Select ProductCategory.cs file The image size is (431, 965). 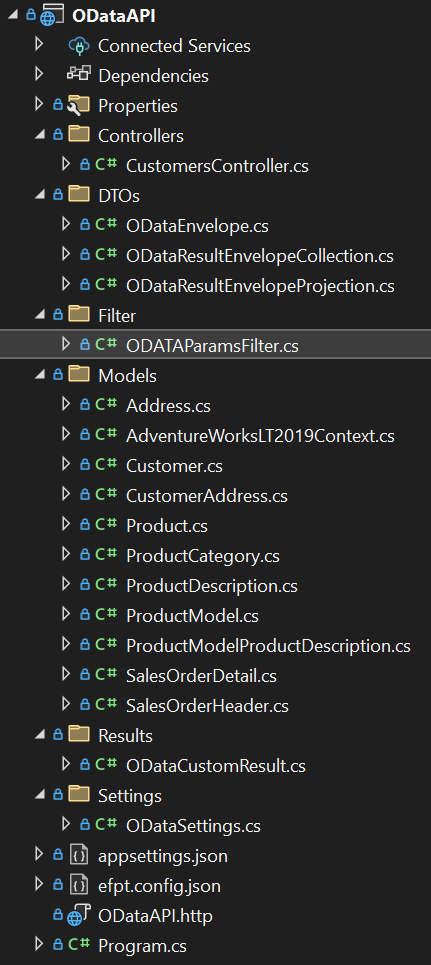203,556
